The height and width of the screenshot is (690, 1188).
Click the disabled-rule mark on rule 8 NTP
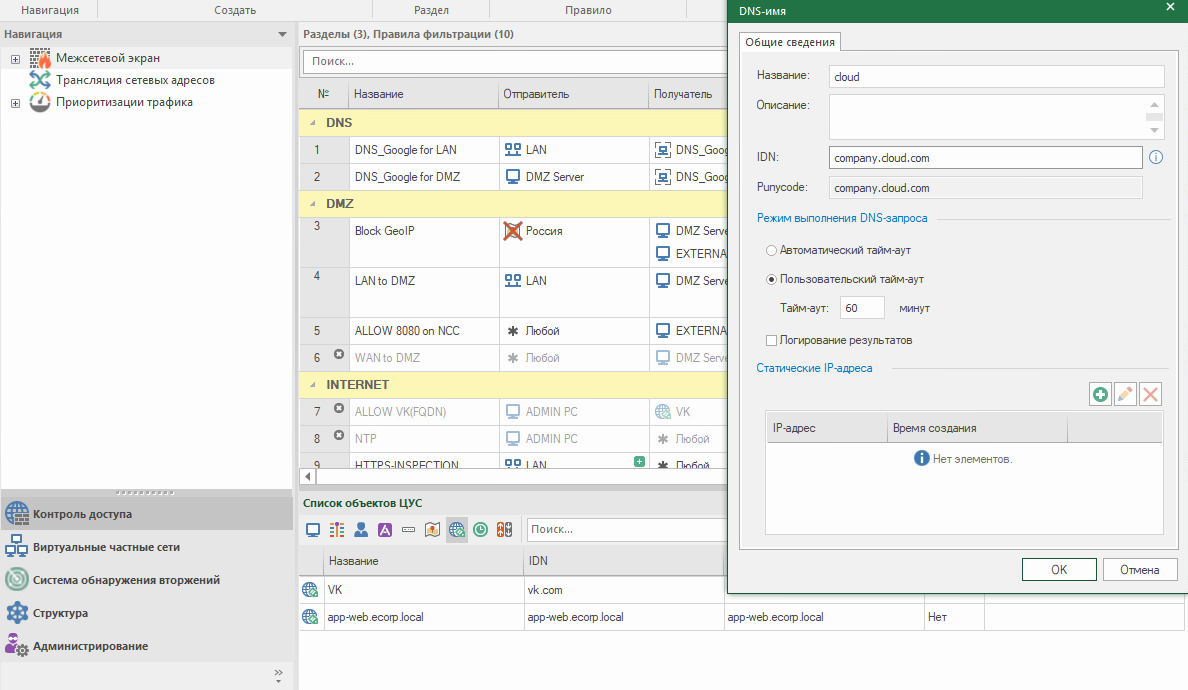point(339,436)
